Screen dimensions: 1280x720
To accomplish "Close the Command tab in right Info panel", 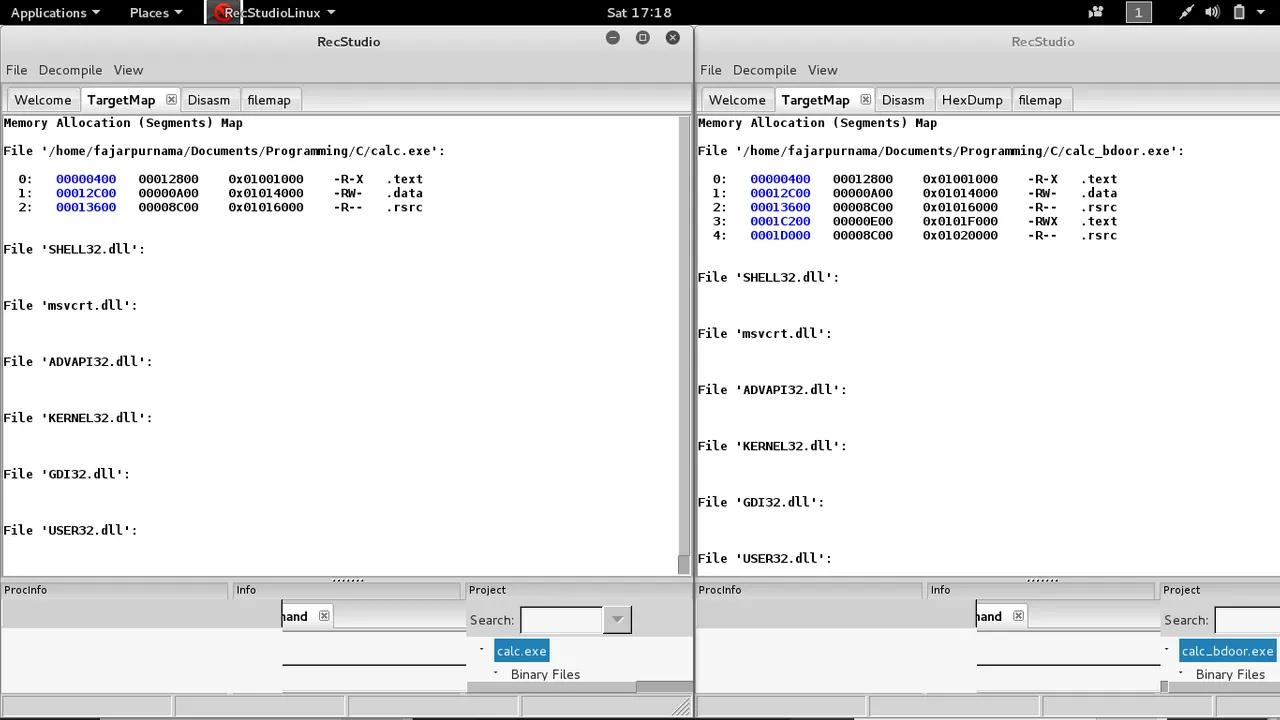I will 1018,615.
